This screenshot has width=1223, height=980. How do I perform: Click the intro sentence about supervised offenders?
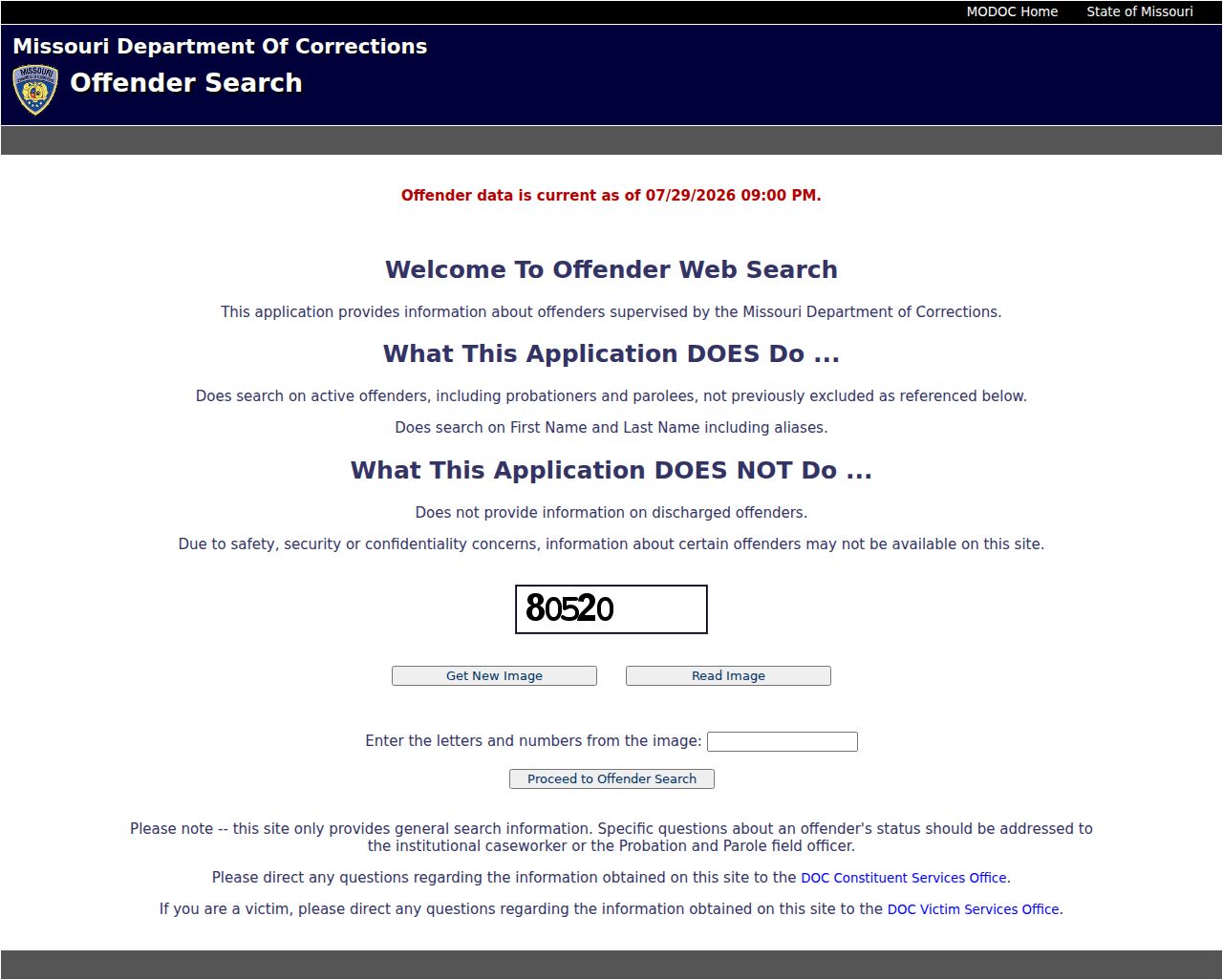click(611, 311)
